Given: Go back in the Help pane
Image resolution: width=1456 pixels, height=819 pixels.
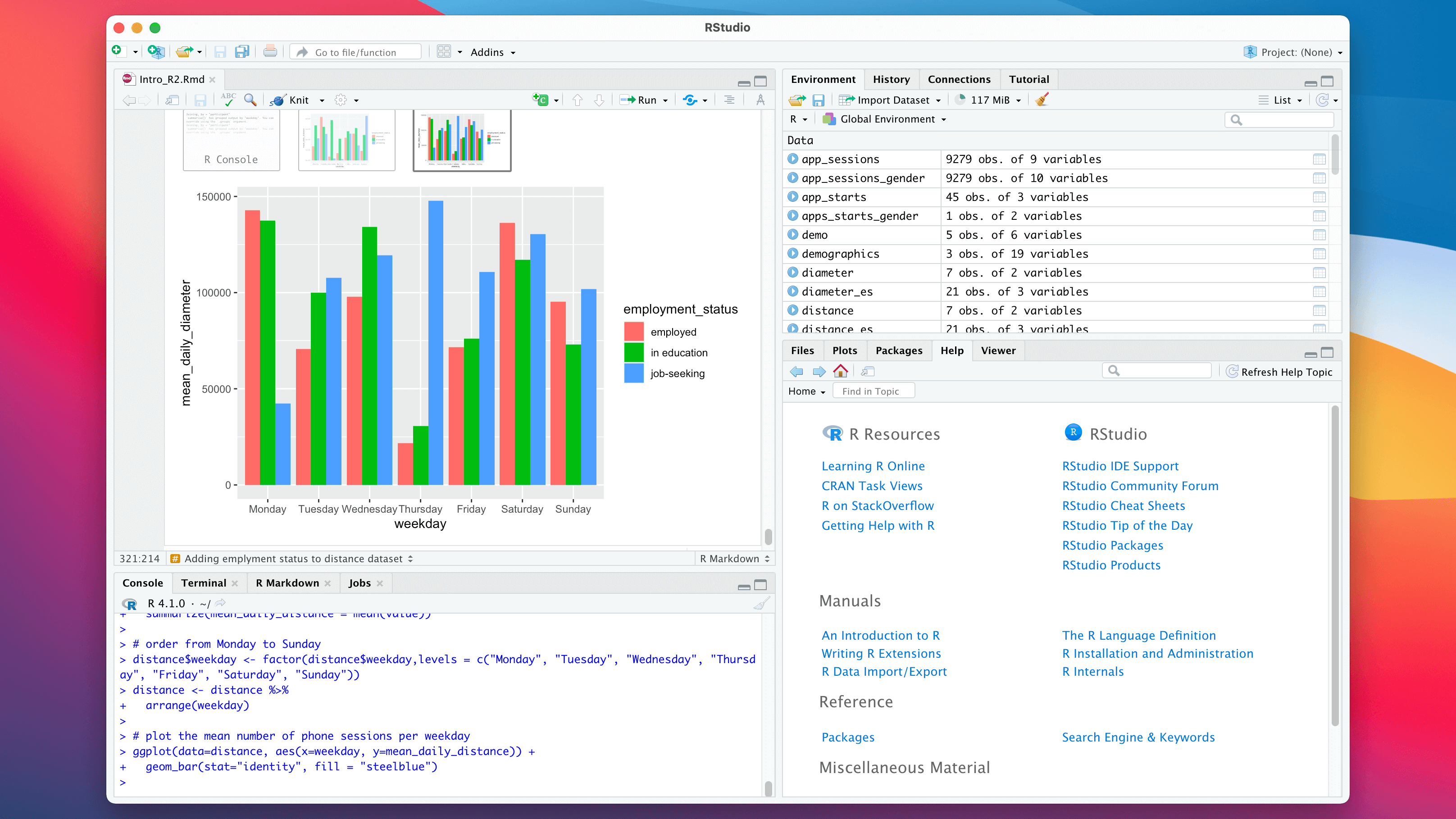Looking at the screenshot, I should (796, 371).
